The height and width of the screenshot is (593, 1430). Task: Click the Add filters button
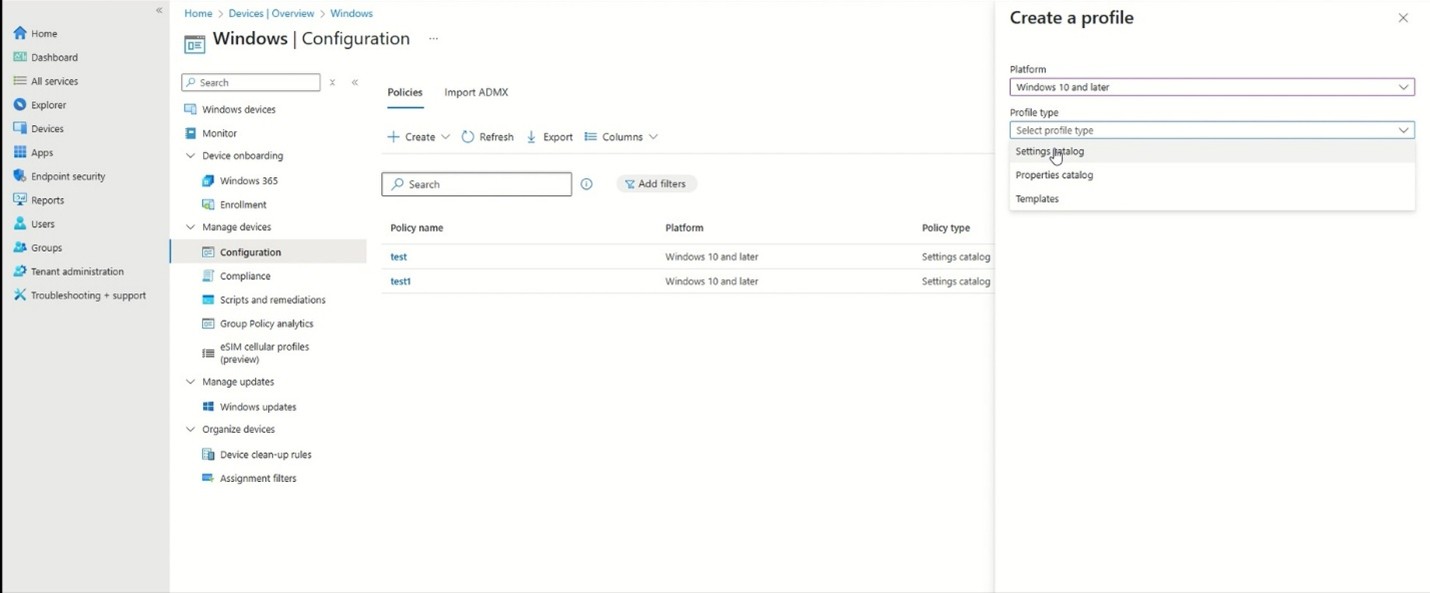[656, 184]
